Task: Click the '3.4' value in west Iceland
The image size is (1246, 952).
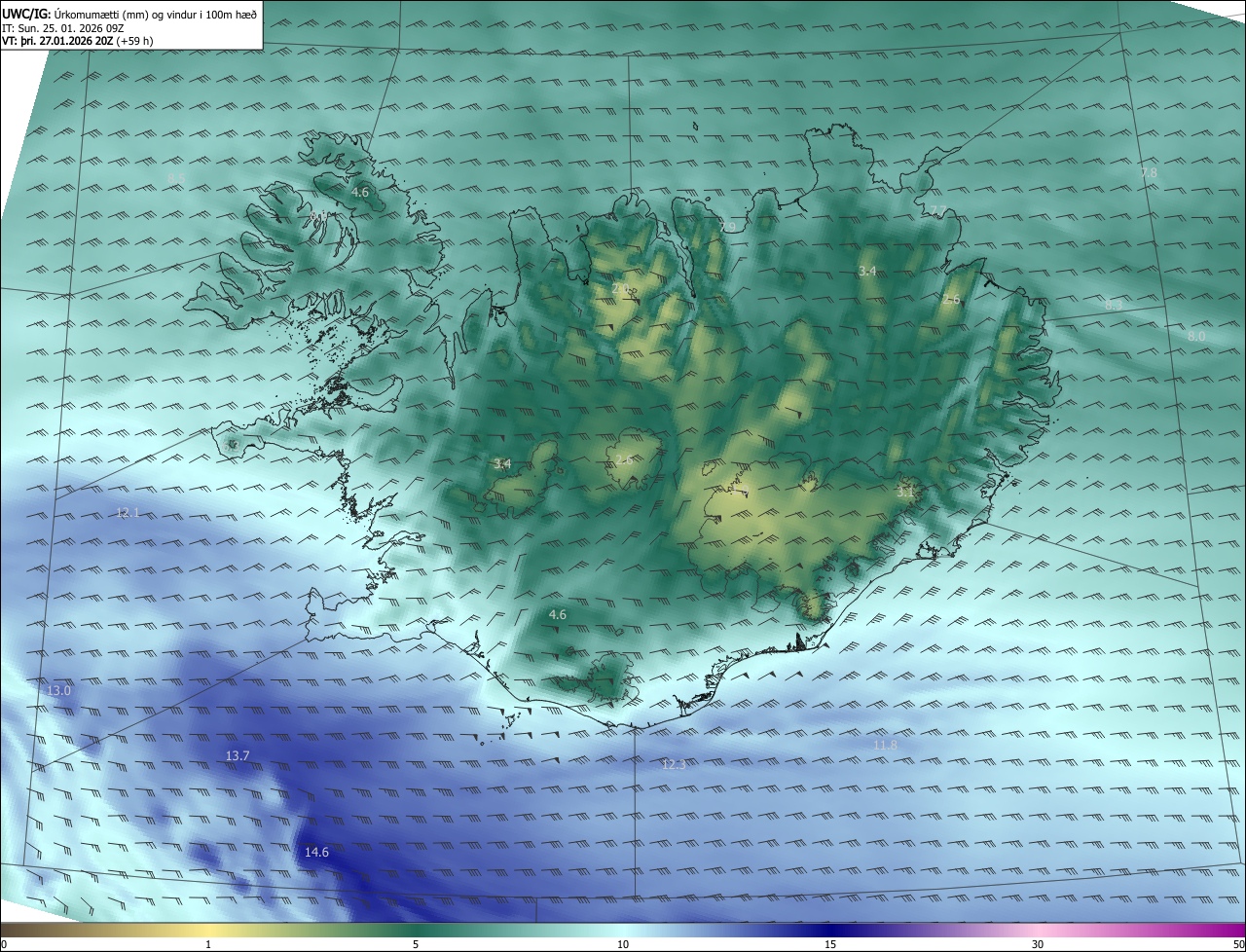Action: [x=502, y=463]
